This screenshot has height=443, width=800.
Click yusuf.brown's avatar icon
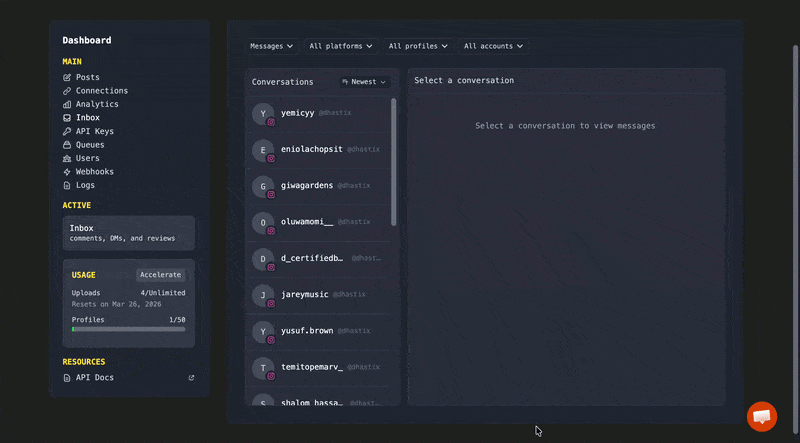click(x=263, y=332)
